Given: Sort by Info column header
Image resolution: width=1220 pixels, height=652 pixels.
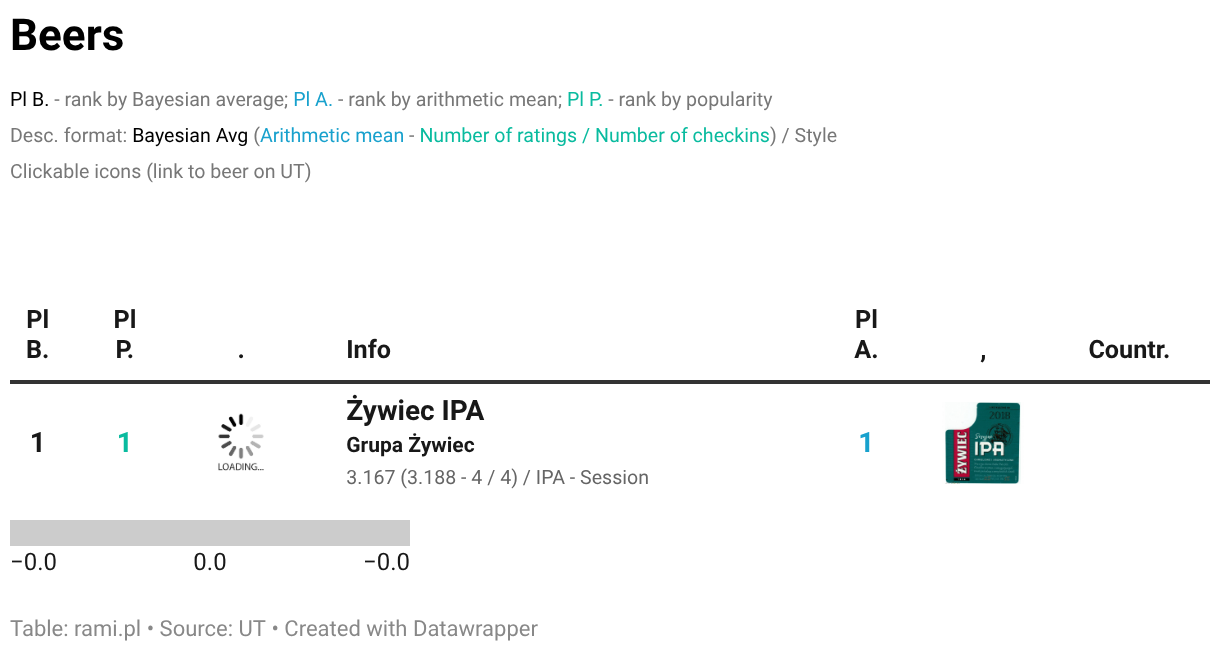Looking at the screenshot, I should click(368, 350).
